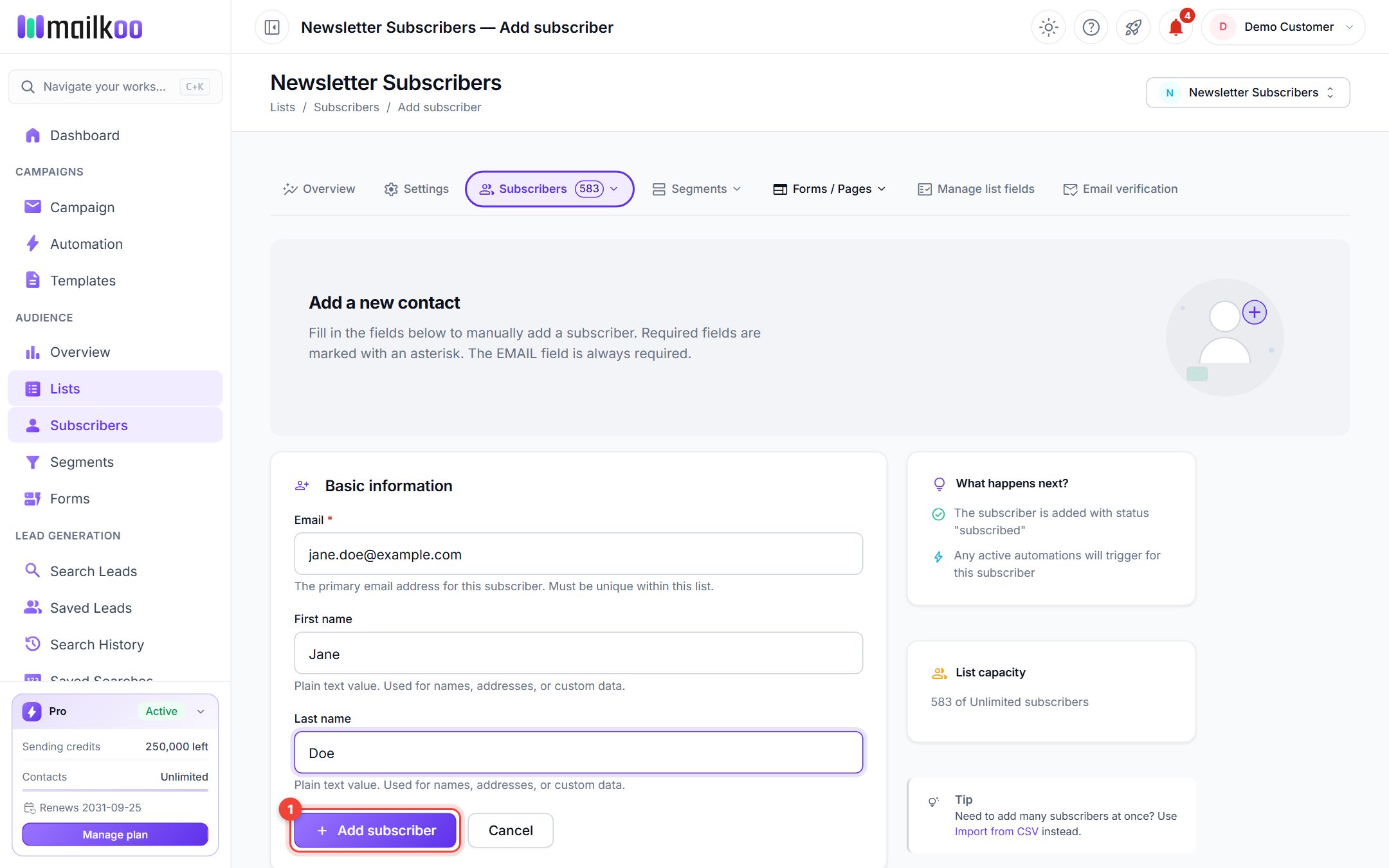Open Templates in sidebar
Viewport: 1389px width, 868px height.
pos(115,280)
